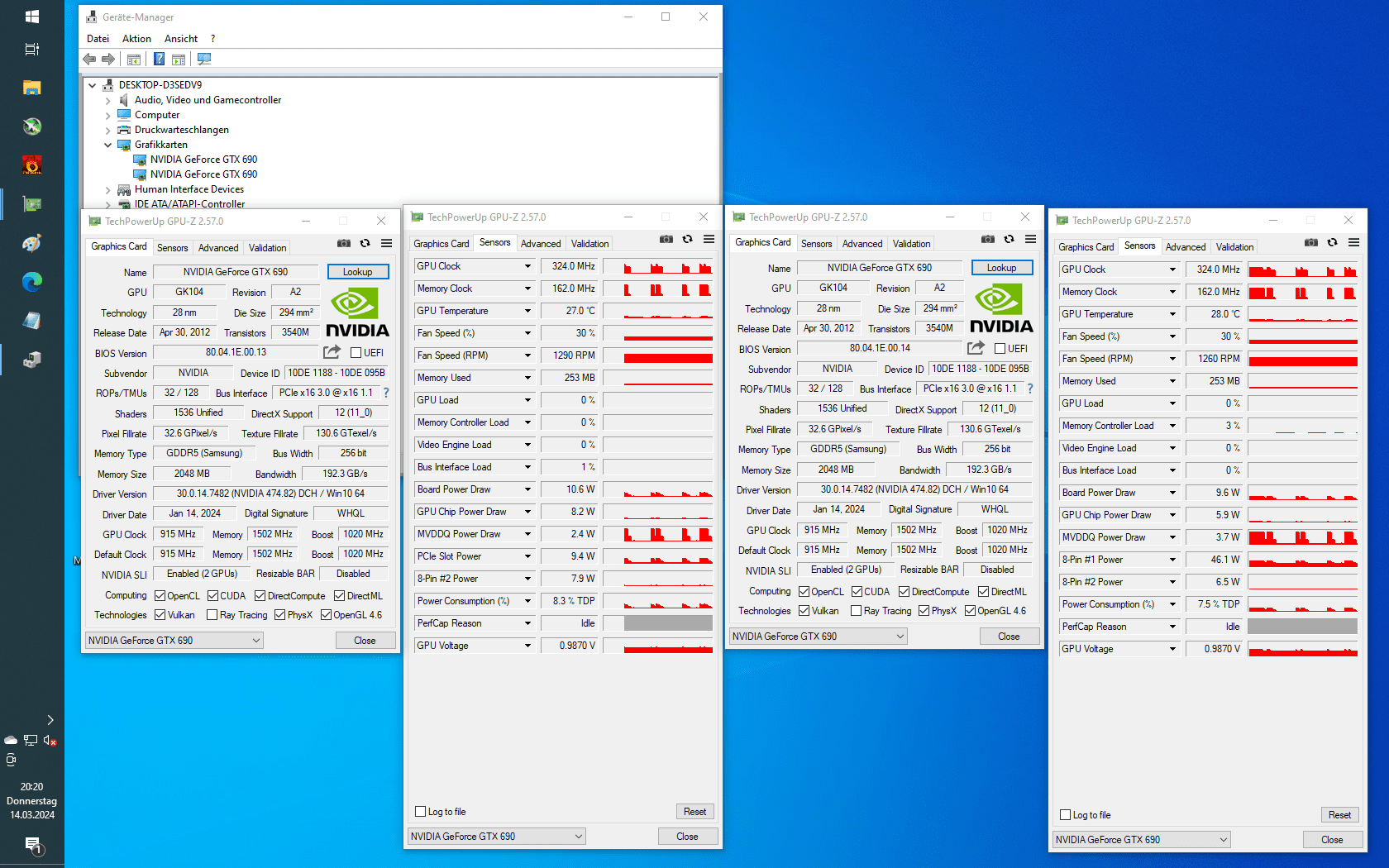This screenshot has width=1389, height=868.
Task: Switch to Validation tab in right Graphics Card window
Action: pyautogui.click(x=911, y=244)
